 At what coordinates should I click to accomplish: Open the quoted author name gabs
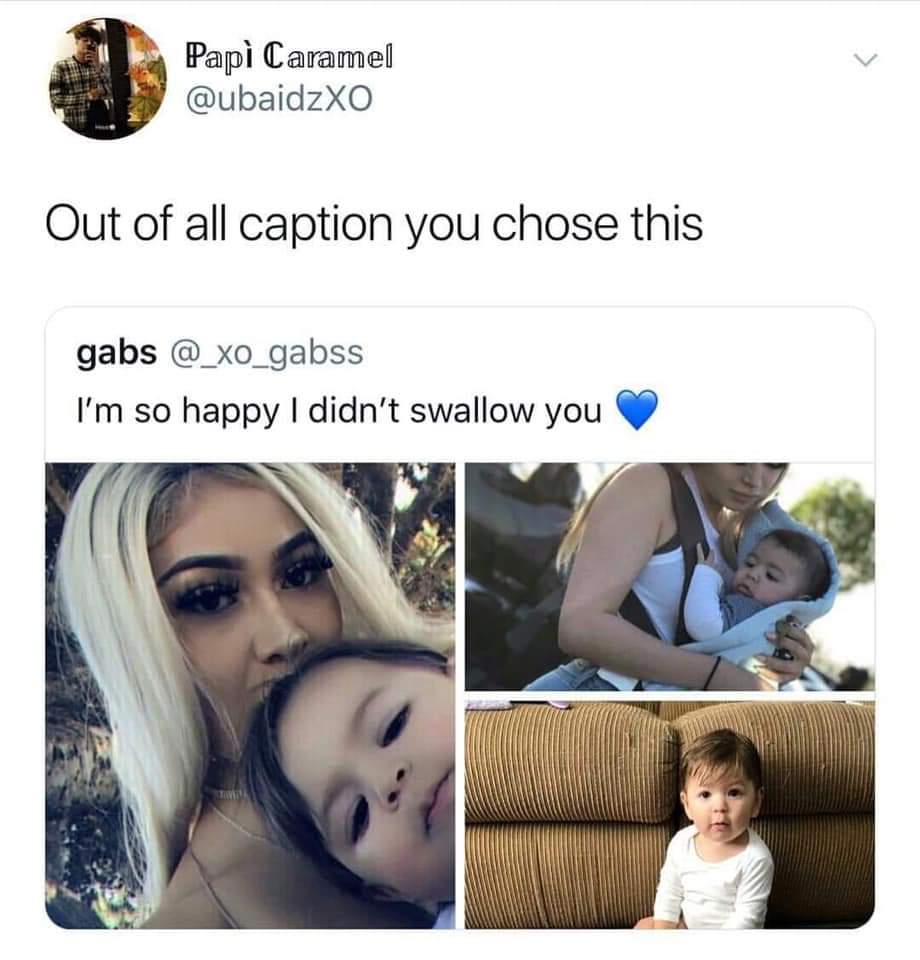[x=116, y=352]
